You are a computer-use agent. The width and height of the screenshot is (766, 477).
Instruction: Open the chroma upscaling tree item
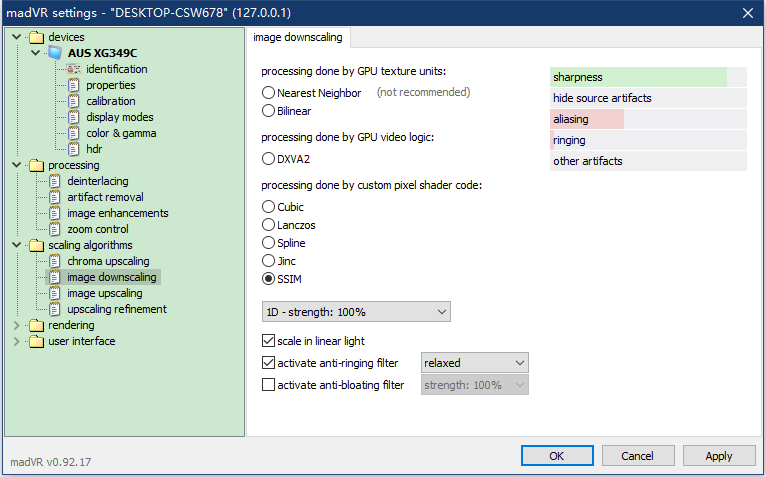(108, 261)
